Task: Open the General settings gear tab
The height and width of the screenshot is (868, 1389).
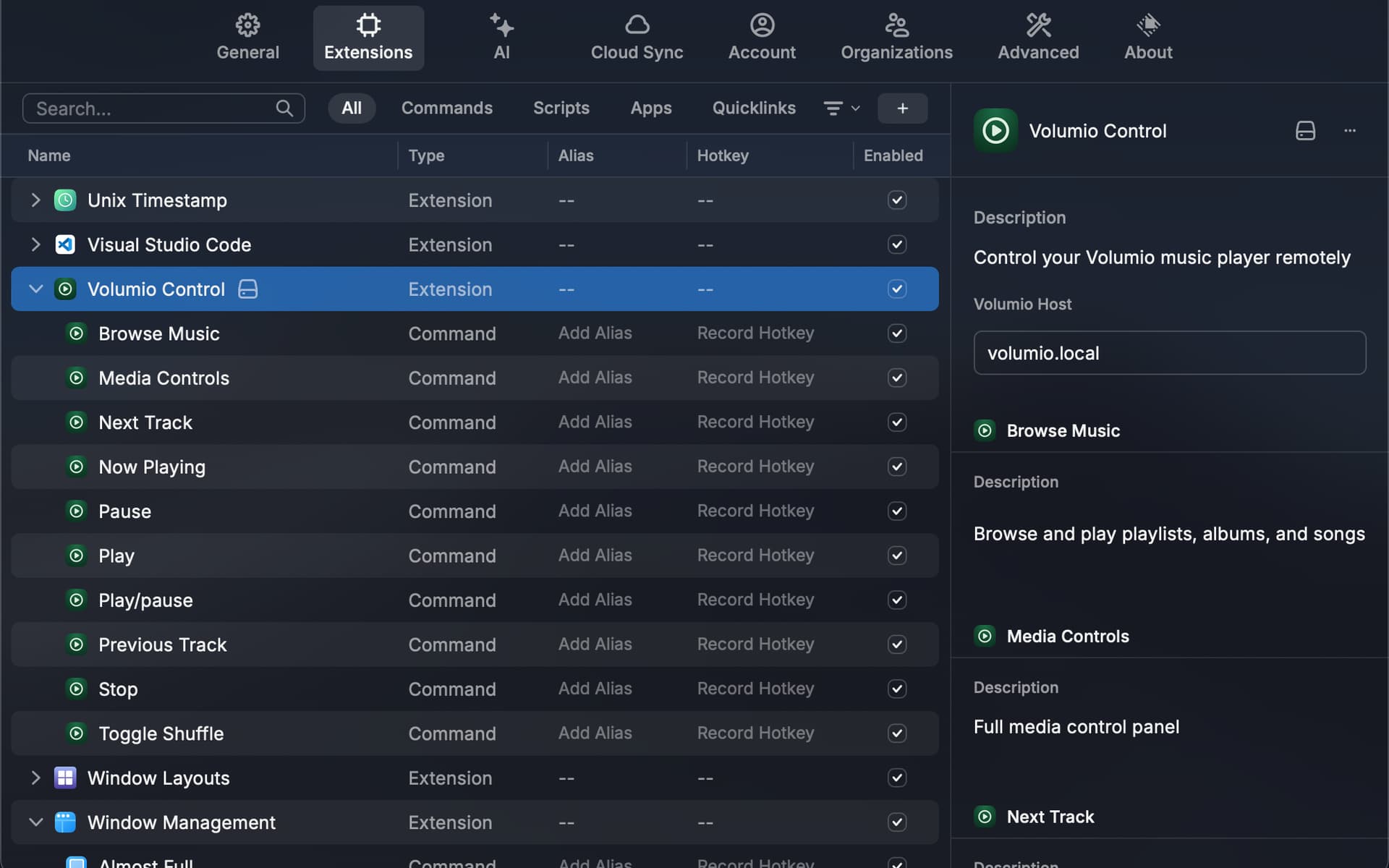Action: point(247,38)
